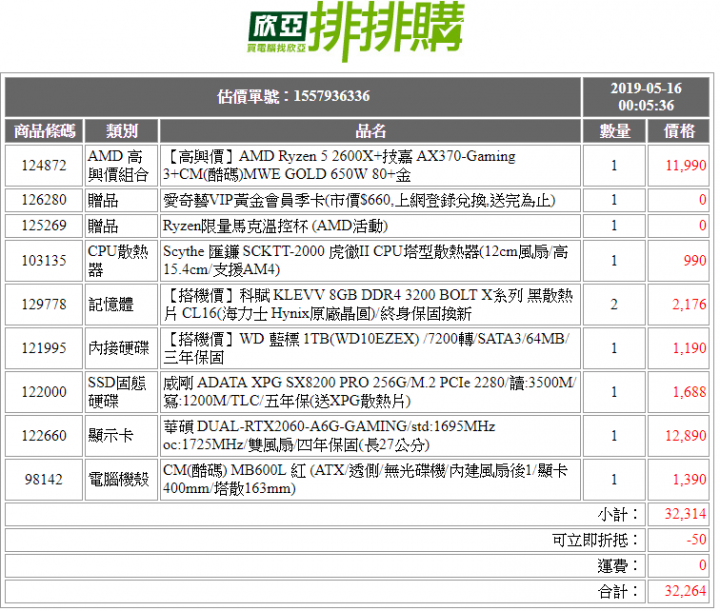Image resolution: width=720 pixels, height=611 pixels.
Task: Select barcode 121995 cell
Action: (44, 348)
